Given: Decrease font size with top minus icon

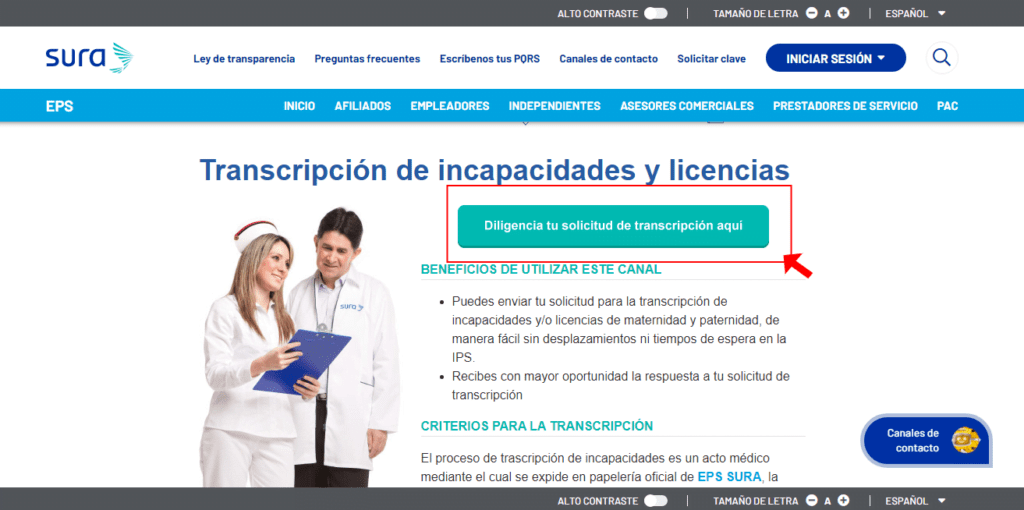Looking at the screenshot, I should click(812, 13).
